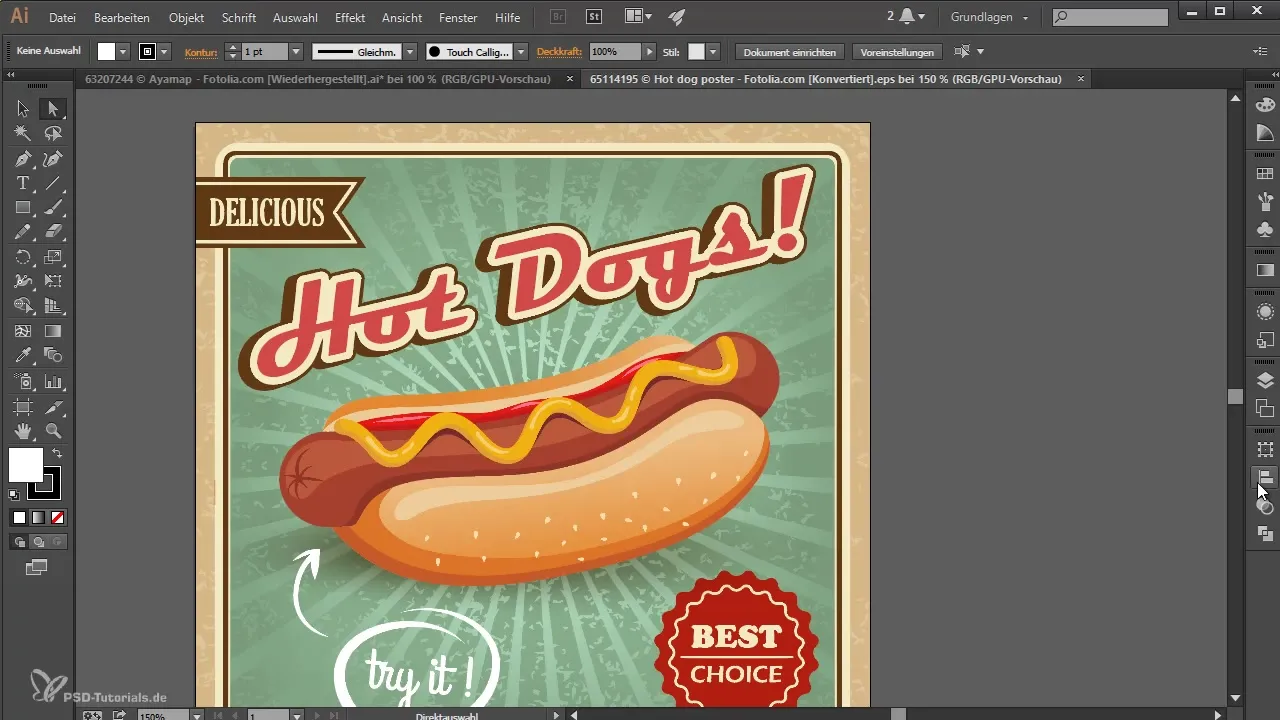Image resolution: width=1280 pixels, height=720 pixels.
Task: Select the Perspective Grid tool
Action: [x=53, y=306]
